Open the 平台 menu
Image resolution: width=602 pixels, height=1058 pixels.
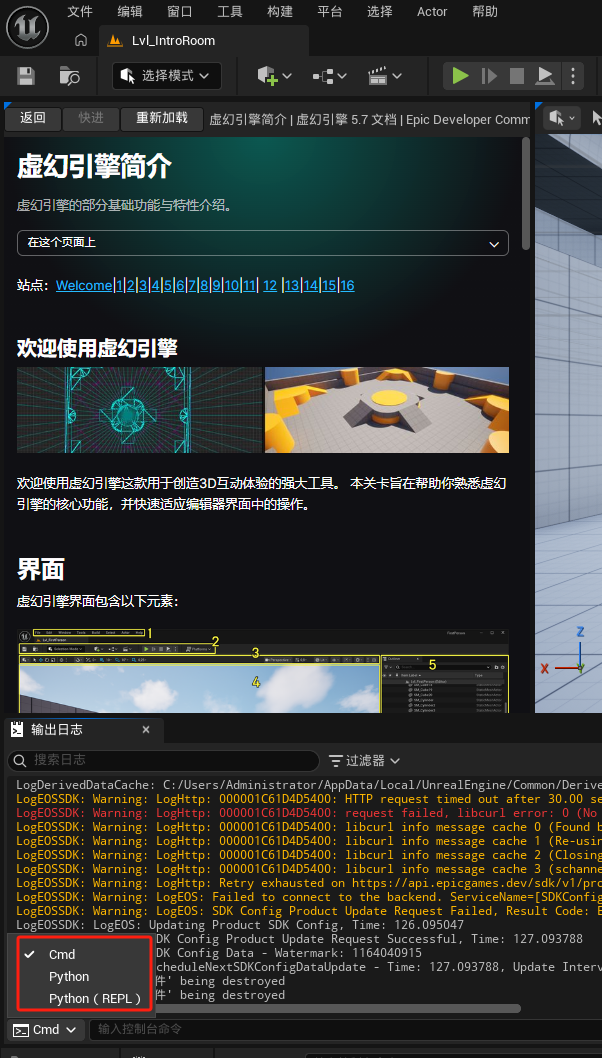click(x=329, y=11)
